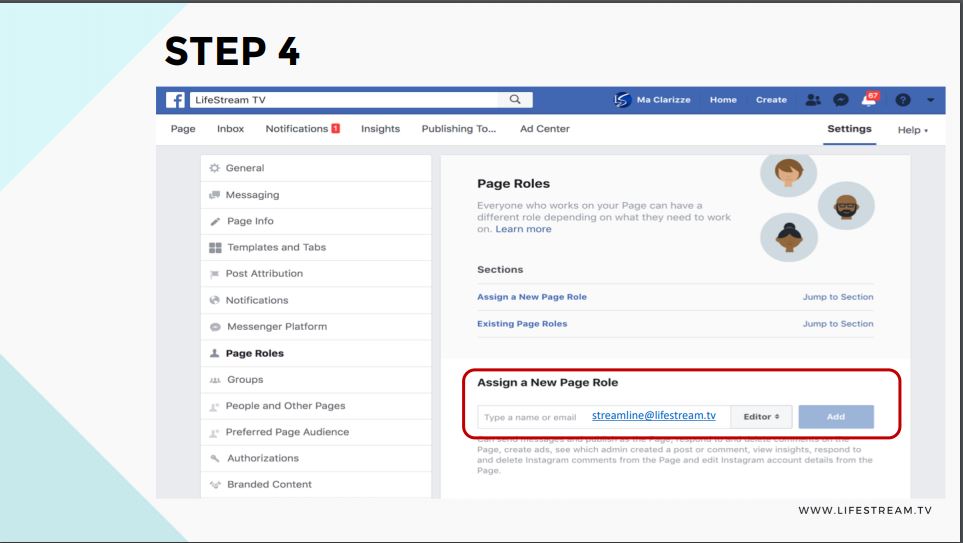Screen dimensions: 963x543
Task: Open the Inbox tab
Action: click(230, 129)
